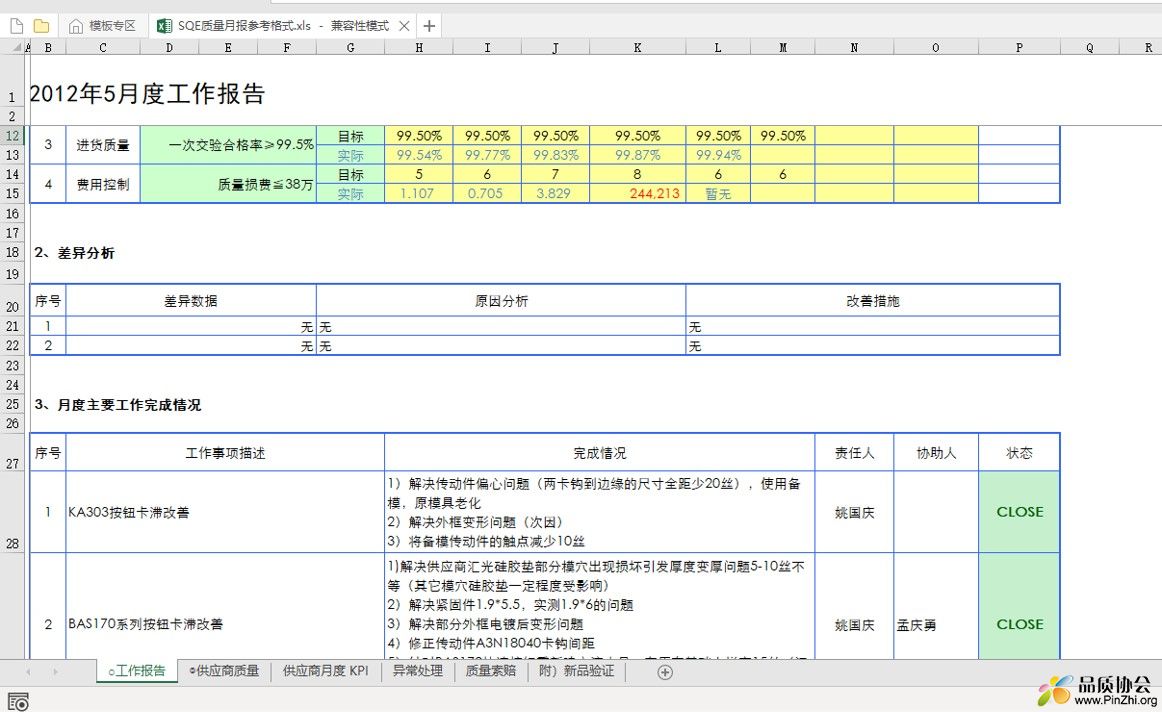Screen dimensions: 1162x712
Task: Click the 工作事项描述 header cell
Action: (225, 453)
